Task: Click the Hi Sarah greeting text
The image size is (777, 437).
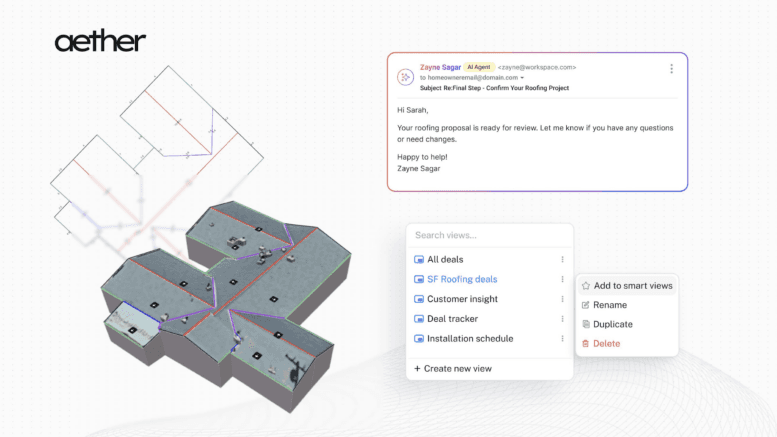Action: 412,110
